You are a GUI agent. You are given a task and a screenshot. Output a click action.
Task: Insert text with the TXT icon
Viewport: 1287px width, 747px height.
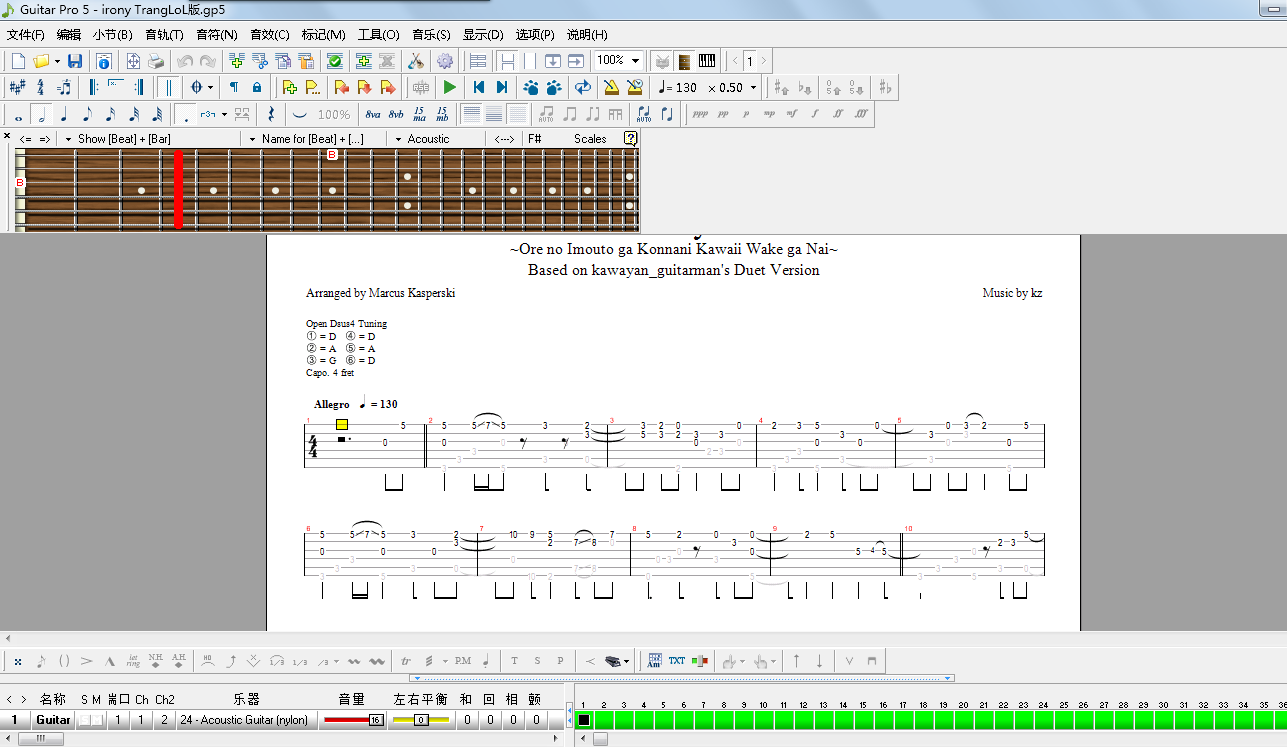677,661
